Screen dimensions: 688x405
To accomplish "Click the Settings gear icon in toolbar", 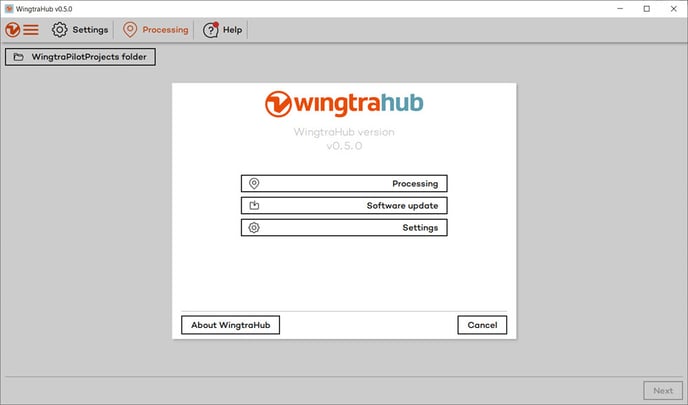I will click(60, 30).
